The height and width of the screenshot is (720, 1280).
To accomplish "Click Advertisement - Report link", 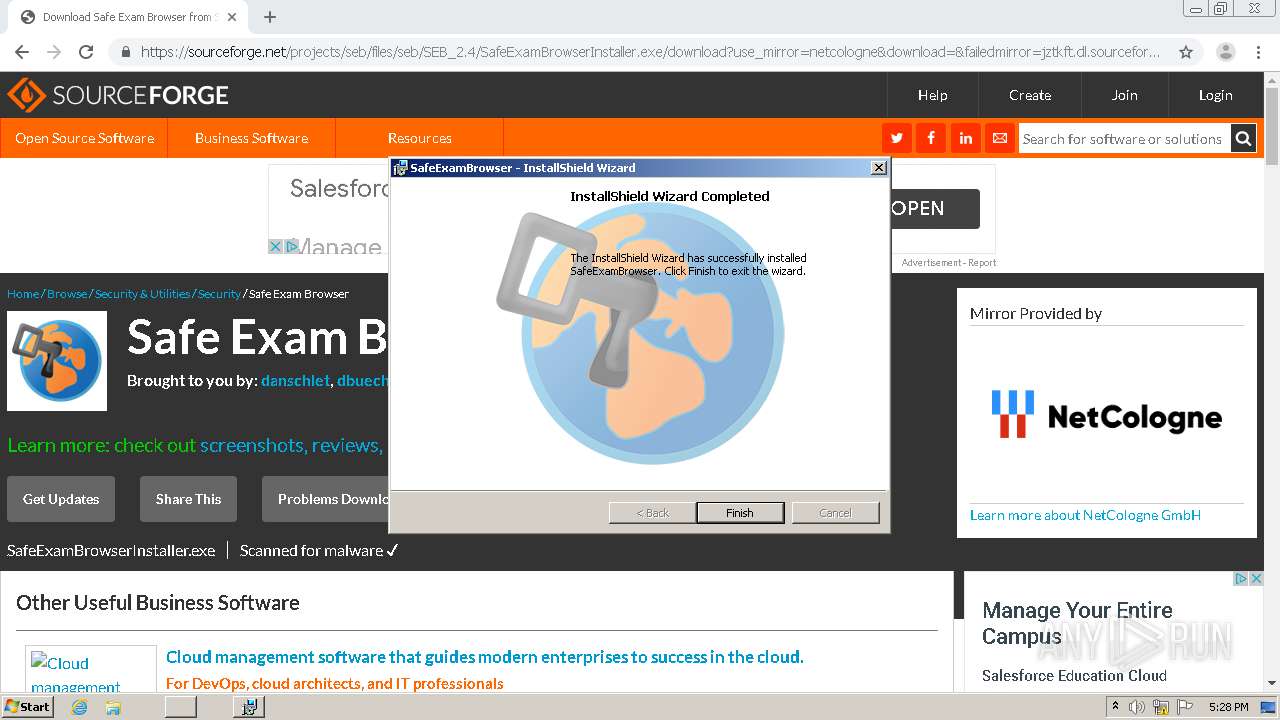I will click(949, 263).
